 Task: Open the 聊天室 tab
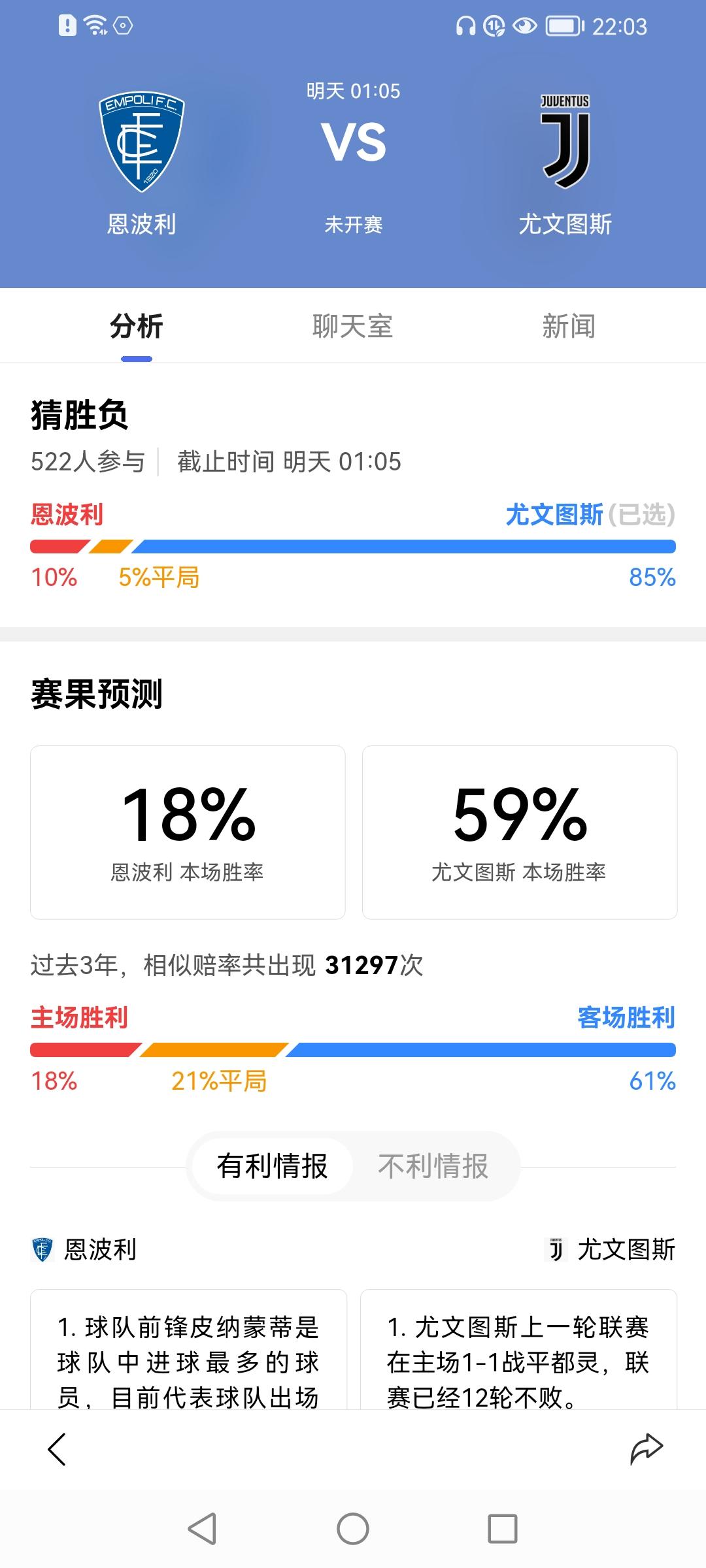coord(352,326)
